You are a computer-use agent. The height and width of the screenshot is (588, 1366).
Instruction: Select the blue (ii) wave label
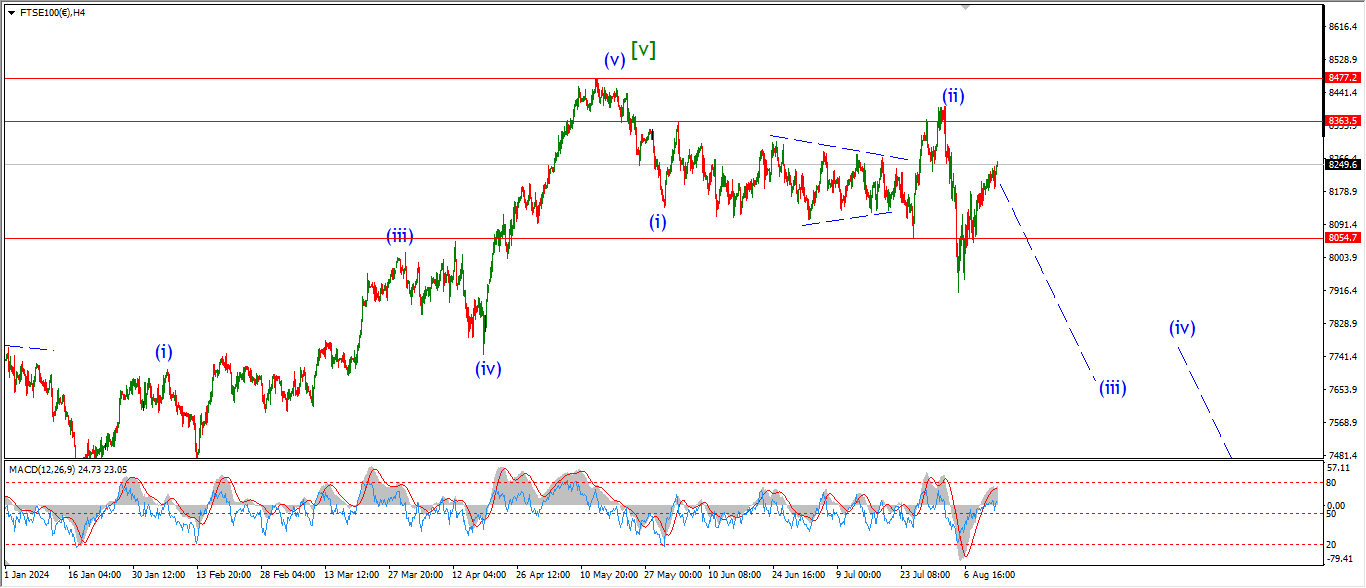952,96
